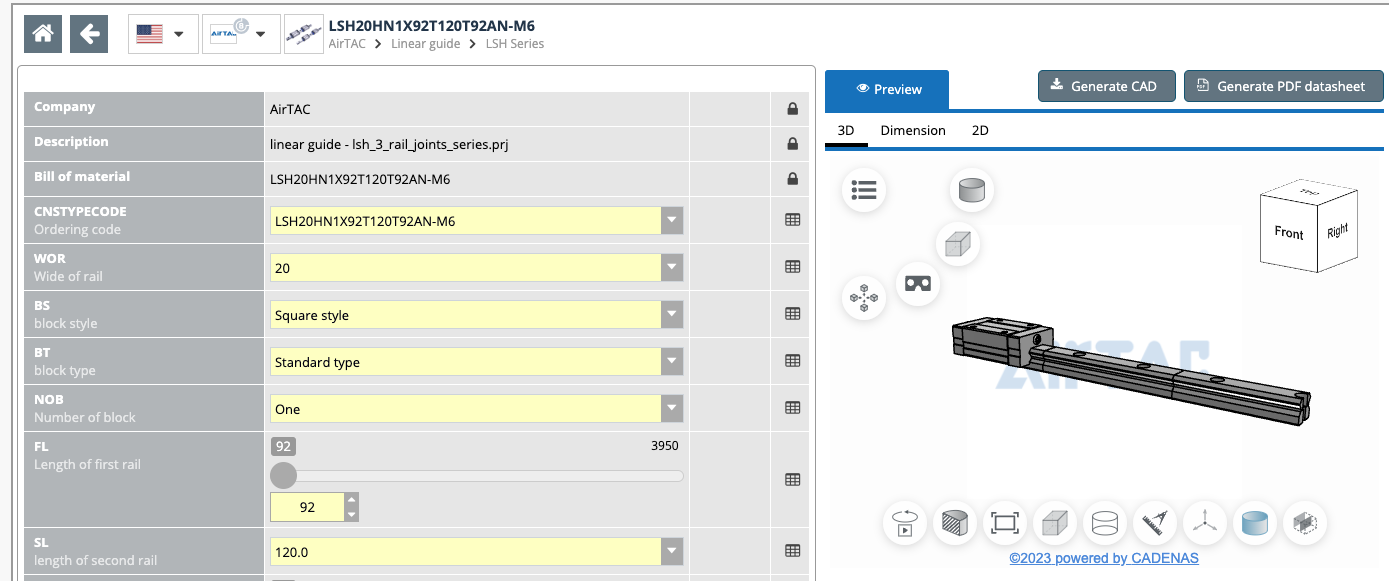Click the back arrow button
The image size is (1389, 581).
89,34
